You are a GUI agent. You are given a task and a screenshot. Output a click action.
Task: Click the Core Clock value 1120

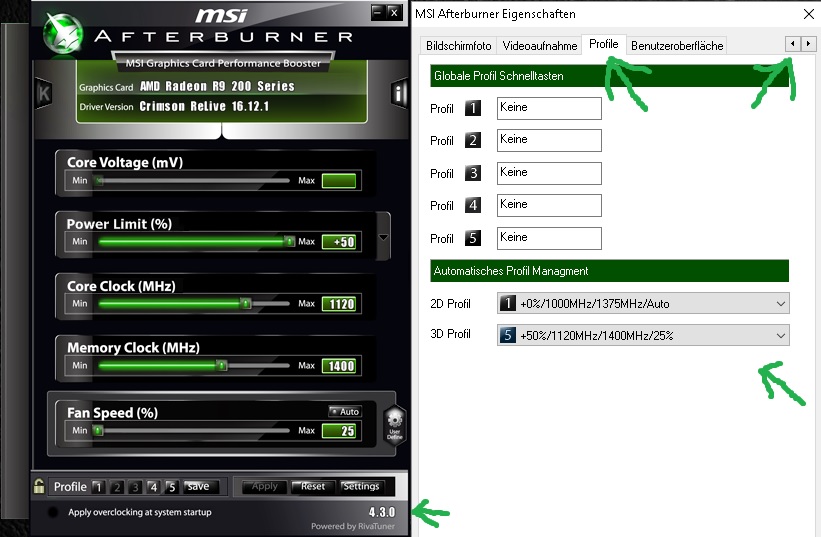pyautogui.click(x=339, y=304)
